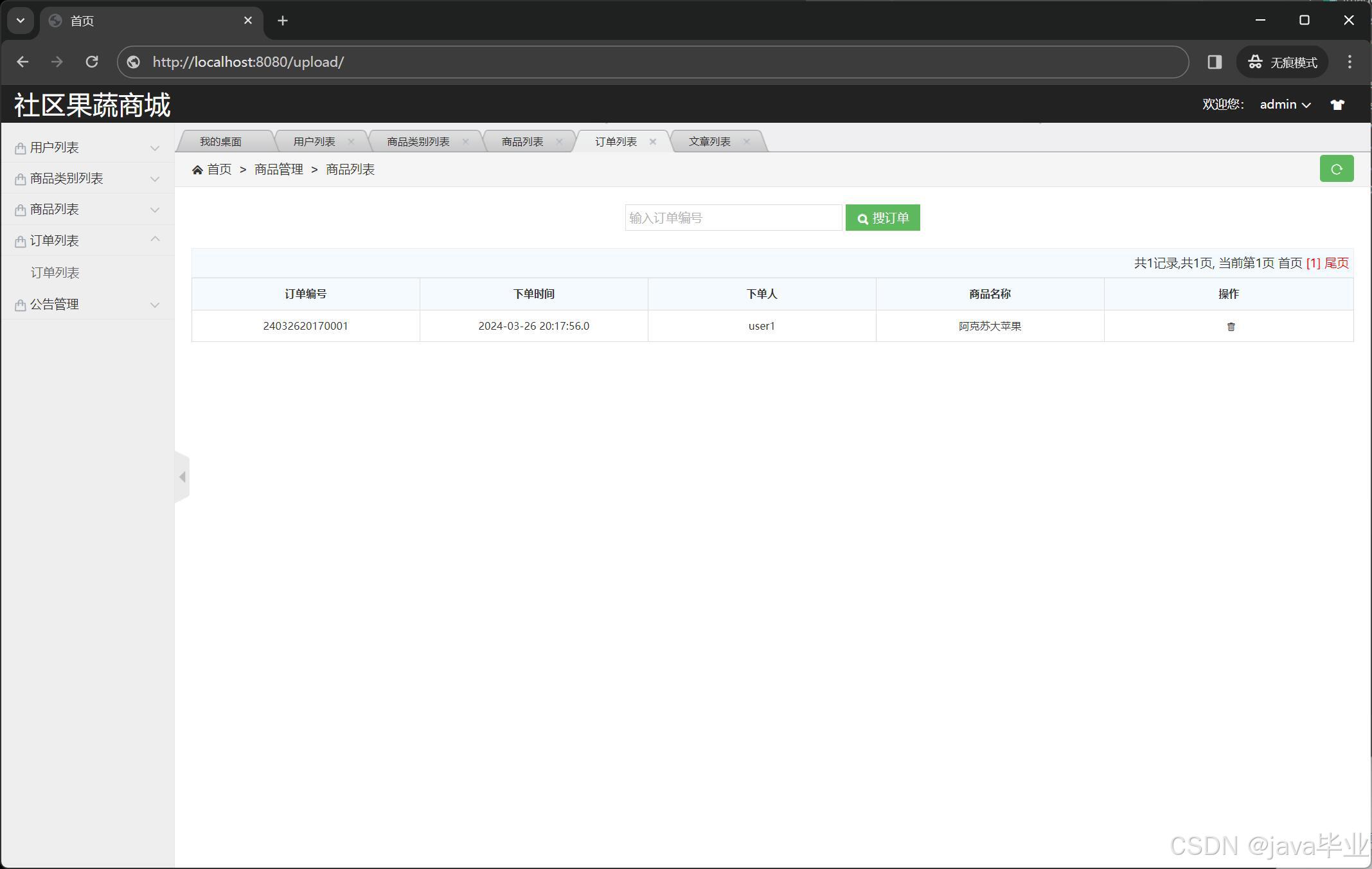Open the skin theme shirt icon
Viewport: 1372px width, 869px height.
point(1337,105)
